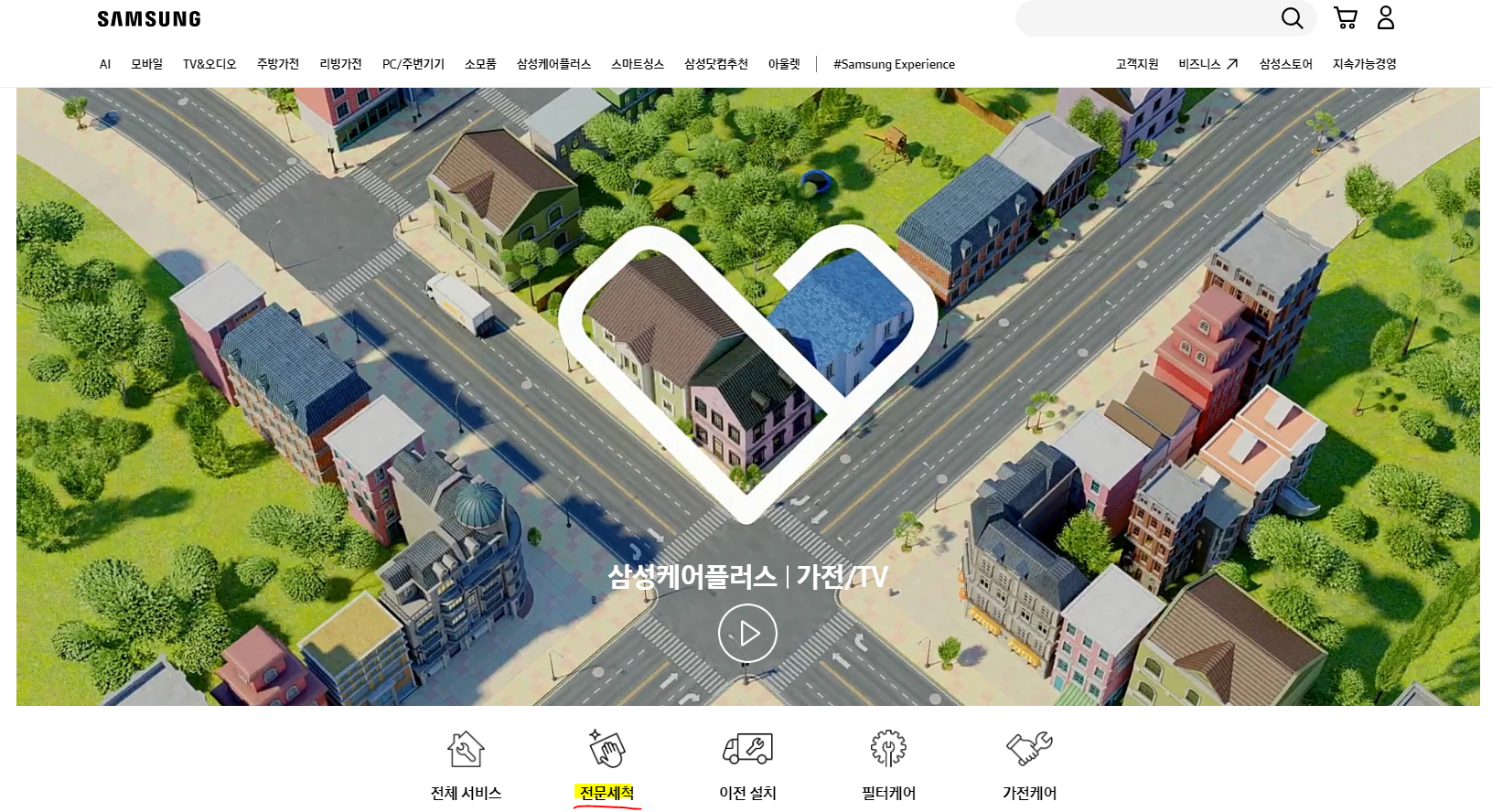Click the 전체 서비스 house wrench icon

466,749
